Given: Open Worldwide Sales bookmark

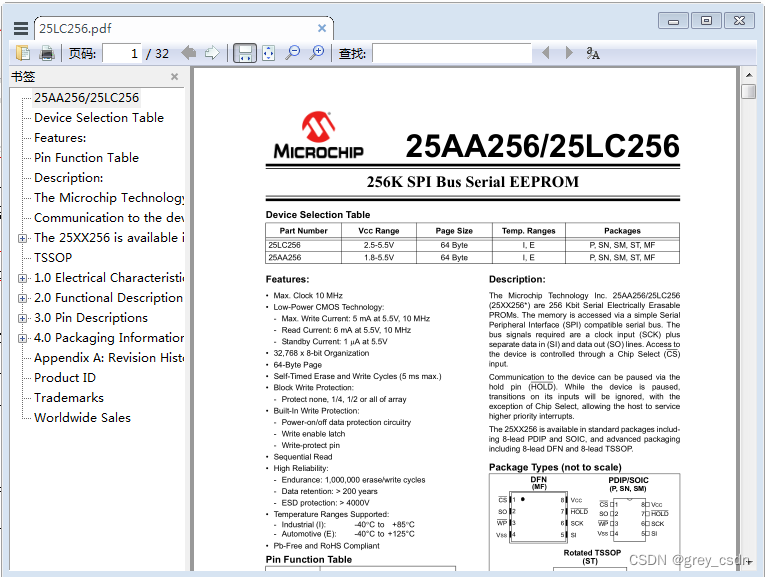Looking at the screenshot, I should point(82,418).
